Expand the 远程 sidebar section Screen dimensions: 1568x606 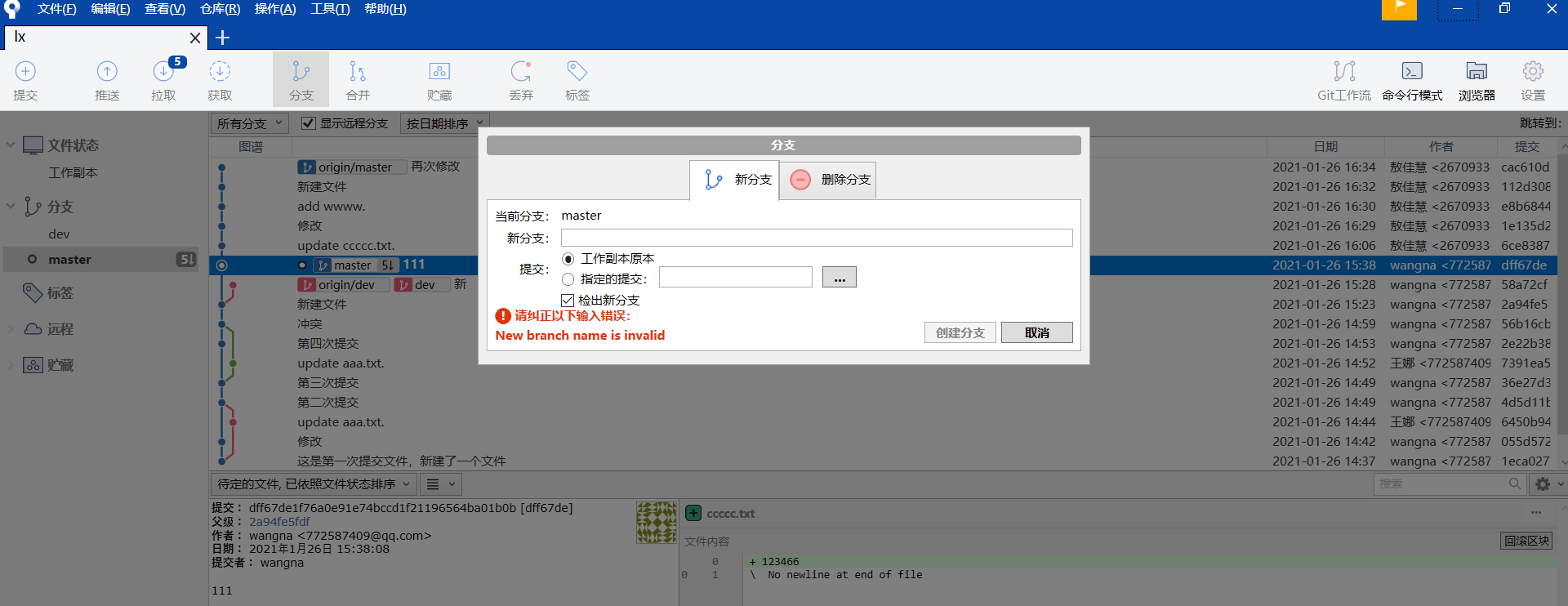pos(11,329)
